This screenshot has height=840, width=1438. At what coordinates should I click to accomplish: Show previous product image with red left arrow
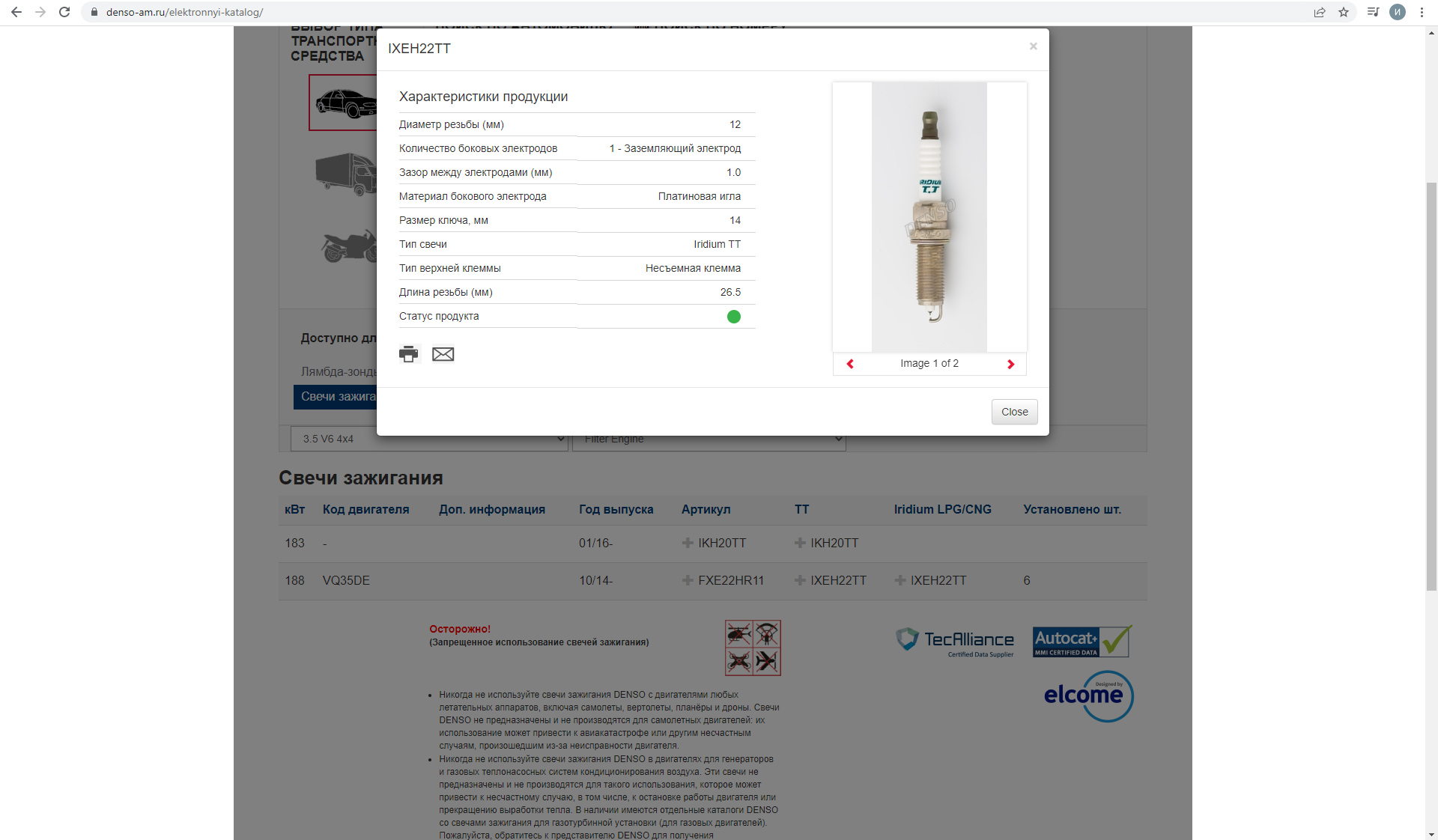(x=850, y=364)
